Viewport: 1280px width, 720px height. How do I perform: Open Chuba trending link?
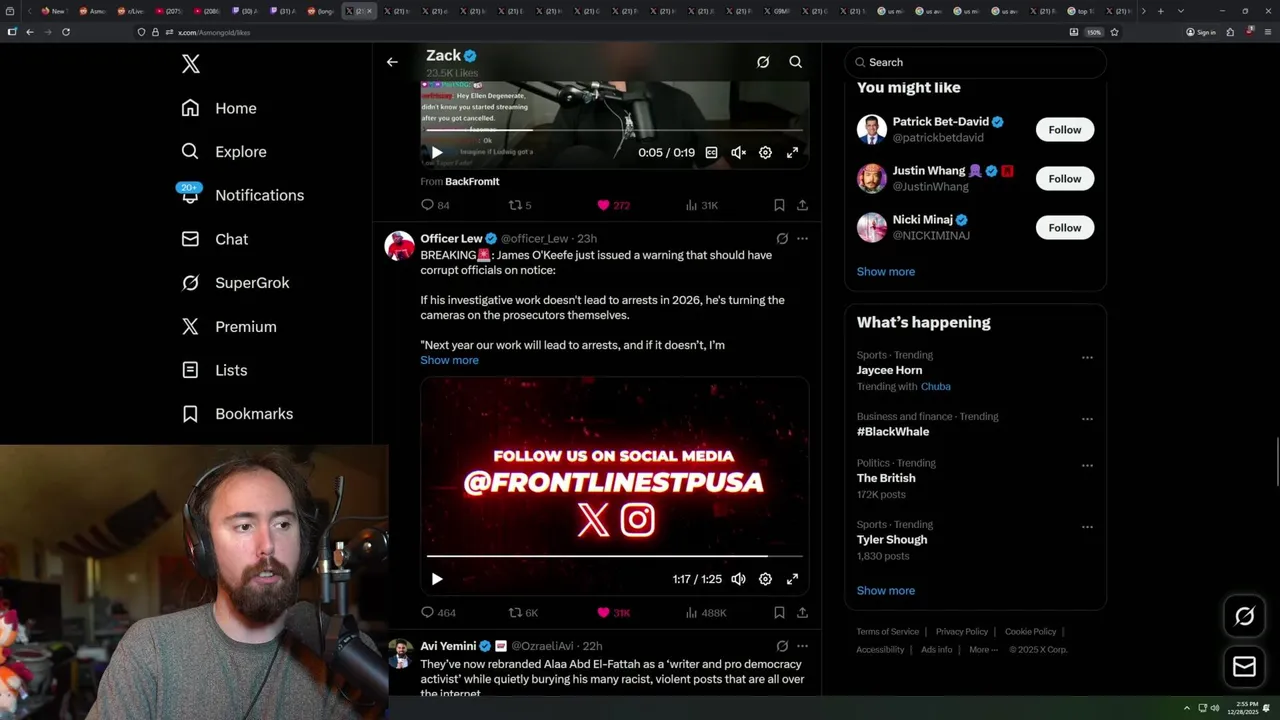936,386
